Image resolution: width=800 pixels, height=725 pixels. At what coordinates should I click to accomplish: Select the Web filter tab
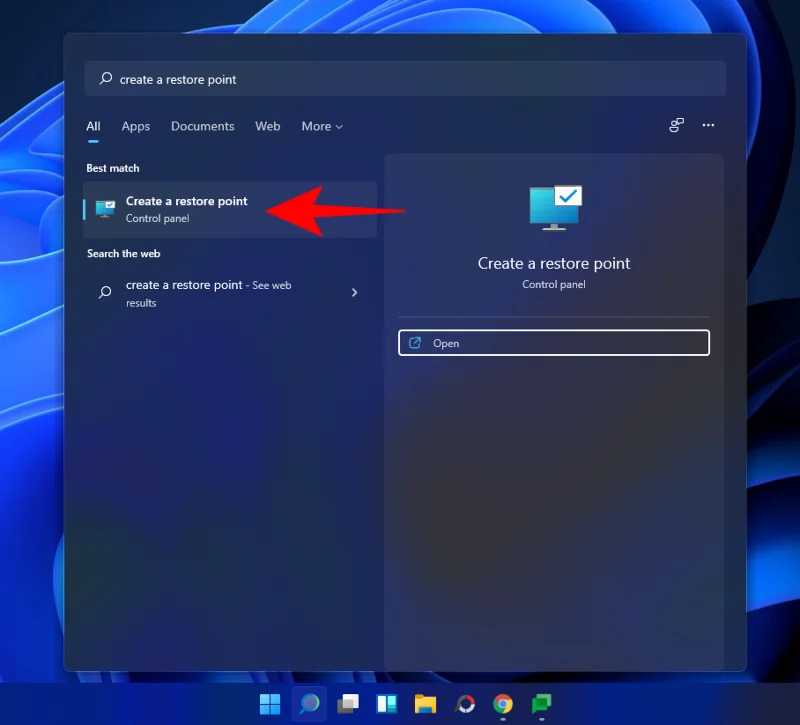[267, 126]
